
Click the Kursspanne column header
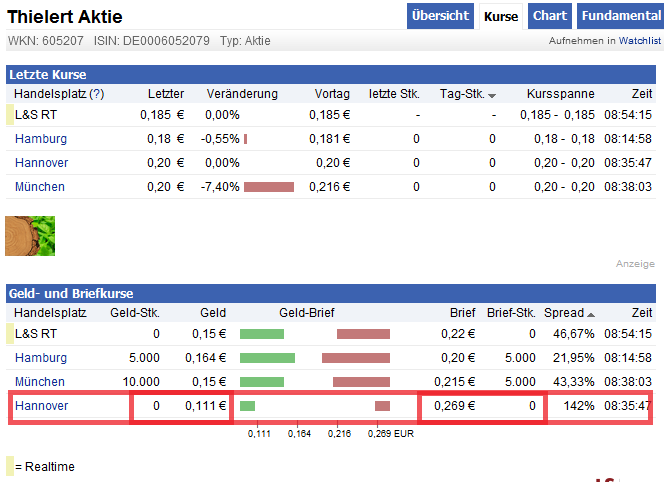[x=561, y=94]
